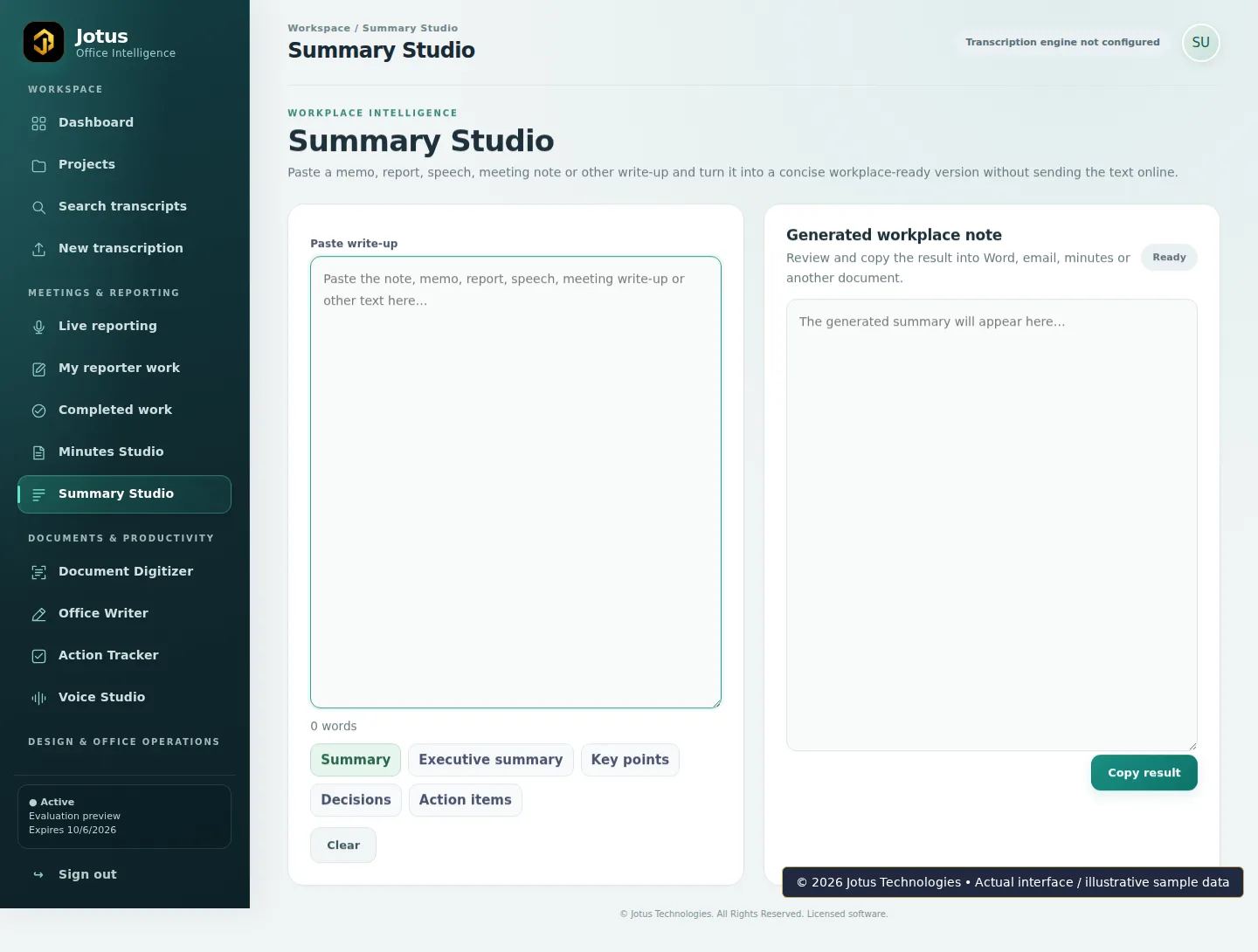The width and height of the screenshot is (1258, 952).
Task: Open Office Writer from sidebar
Action: pyautogui.click(x=124, y=614)
